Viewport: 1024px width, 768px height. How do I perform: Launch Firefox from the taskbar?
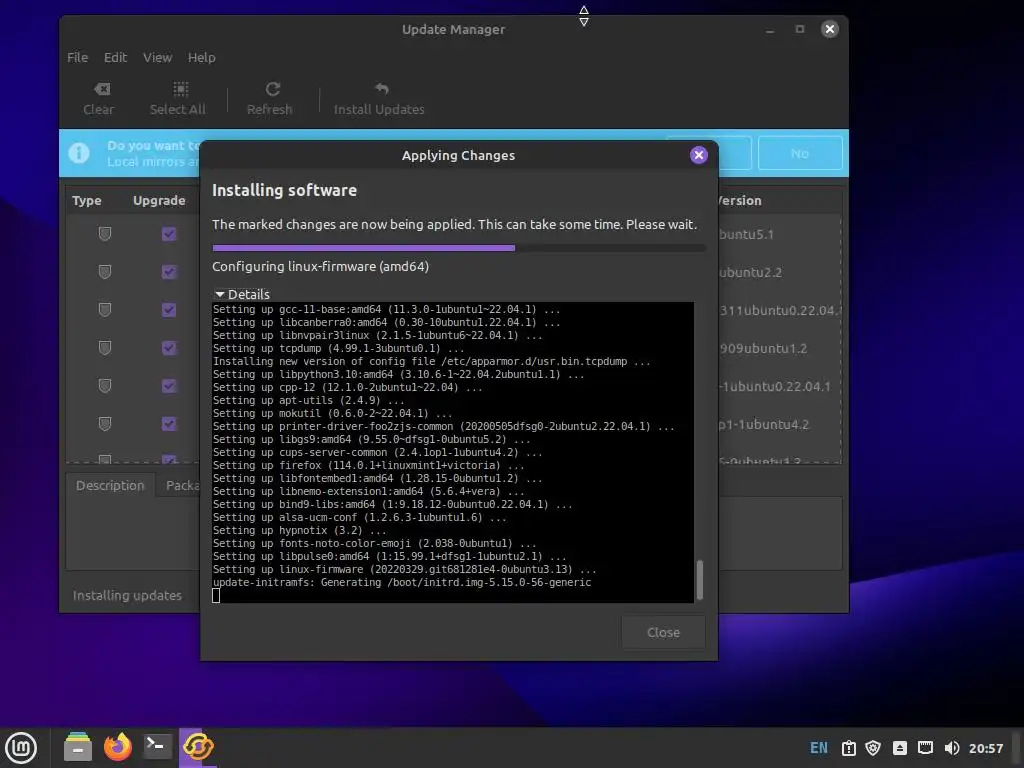(x=118, y=746)
